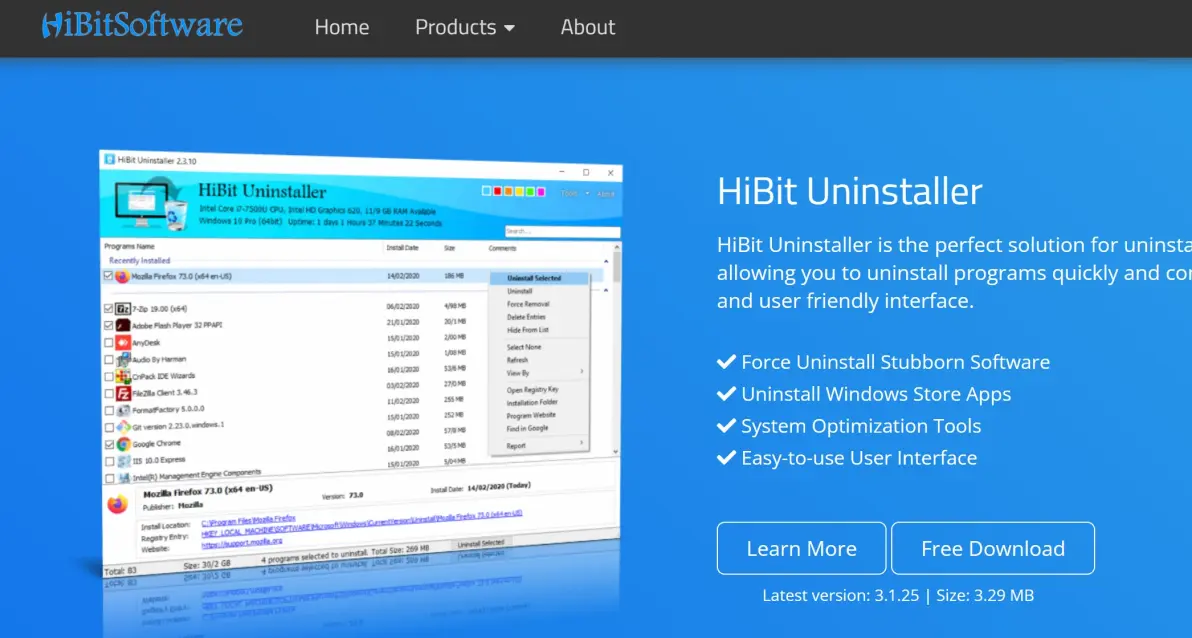Open the Tools dropdown in uninstaller window
This screenshot has height=638, width=1192.
pos(574,193)
